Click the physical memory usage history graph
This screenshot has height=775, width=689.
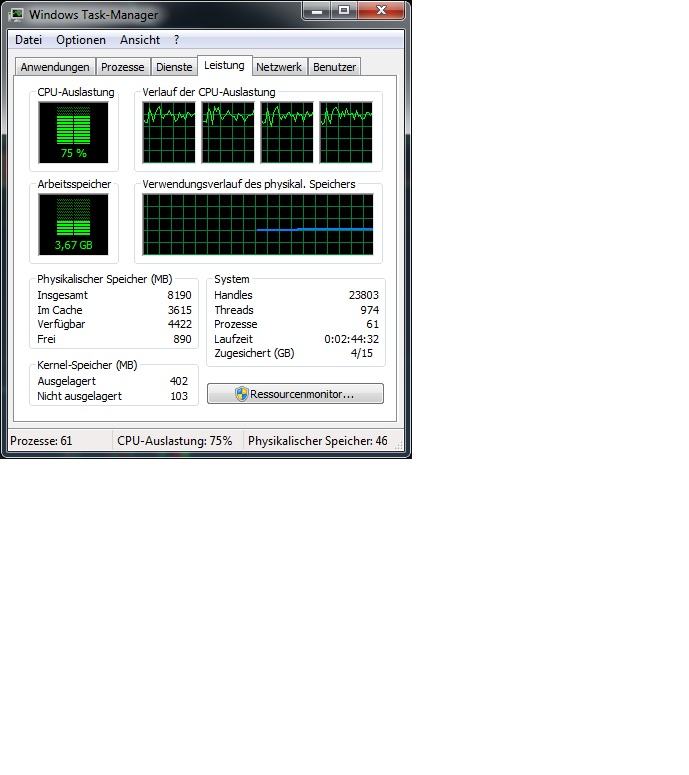[258, 224]
